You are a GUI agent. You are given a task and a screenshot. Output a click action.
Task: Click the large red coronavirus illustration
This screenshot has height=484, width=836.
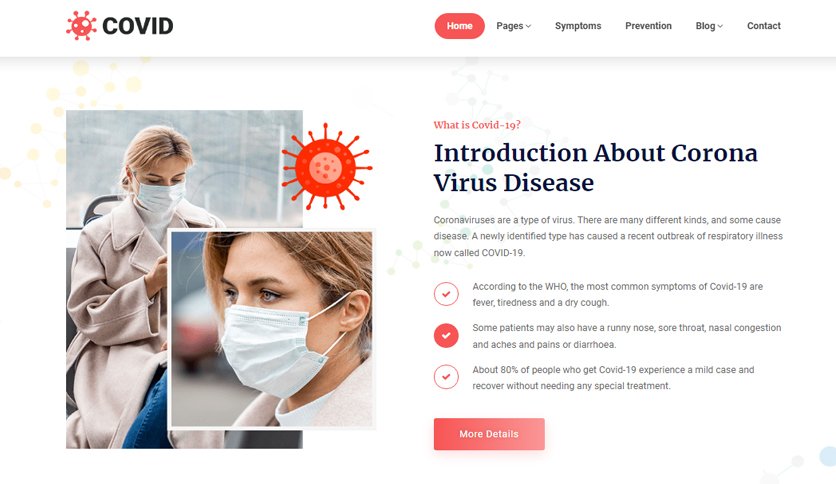click(327, 167)
